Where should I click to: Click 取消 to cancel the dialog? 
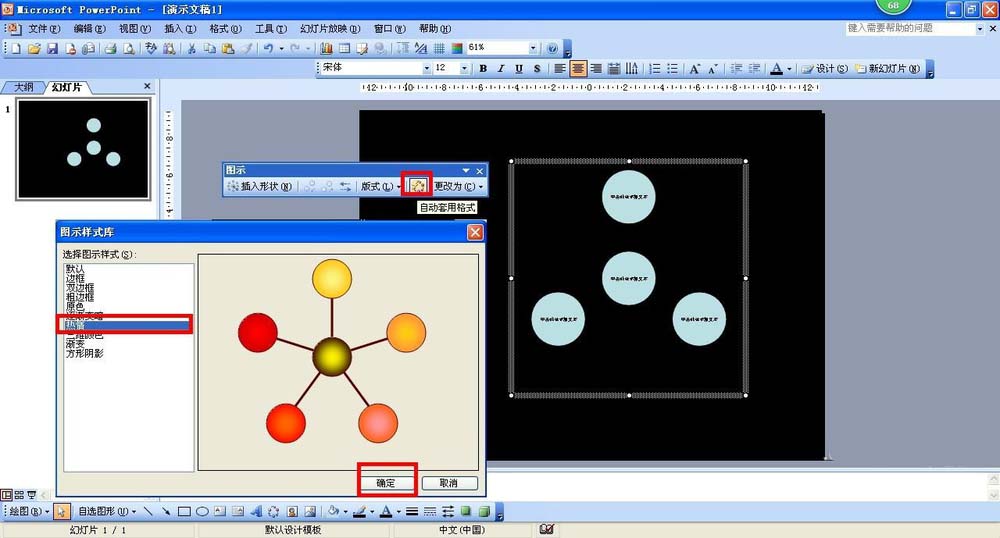(x=449, y=483)
